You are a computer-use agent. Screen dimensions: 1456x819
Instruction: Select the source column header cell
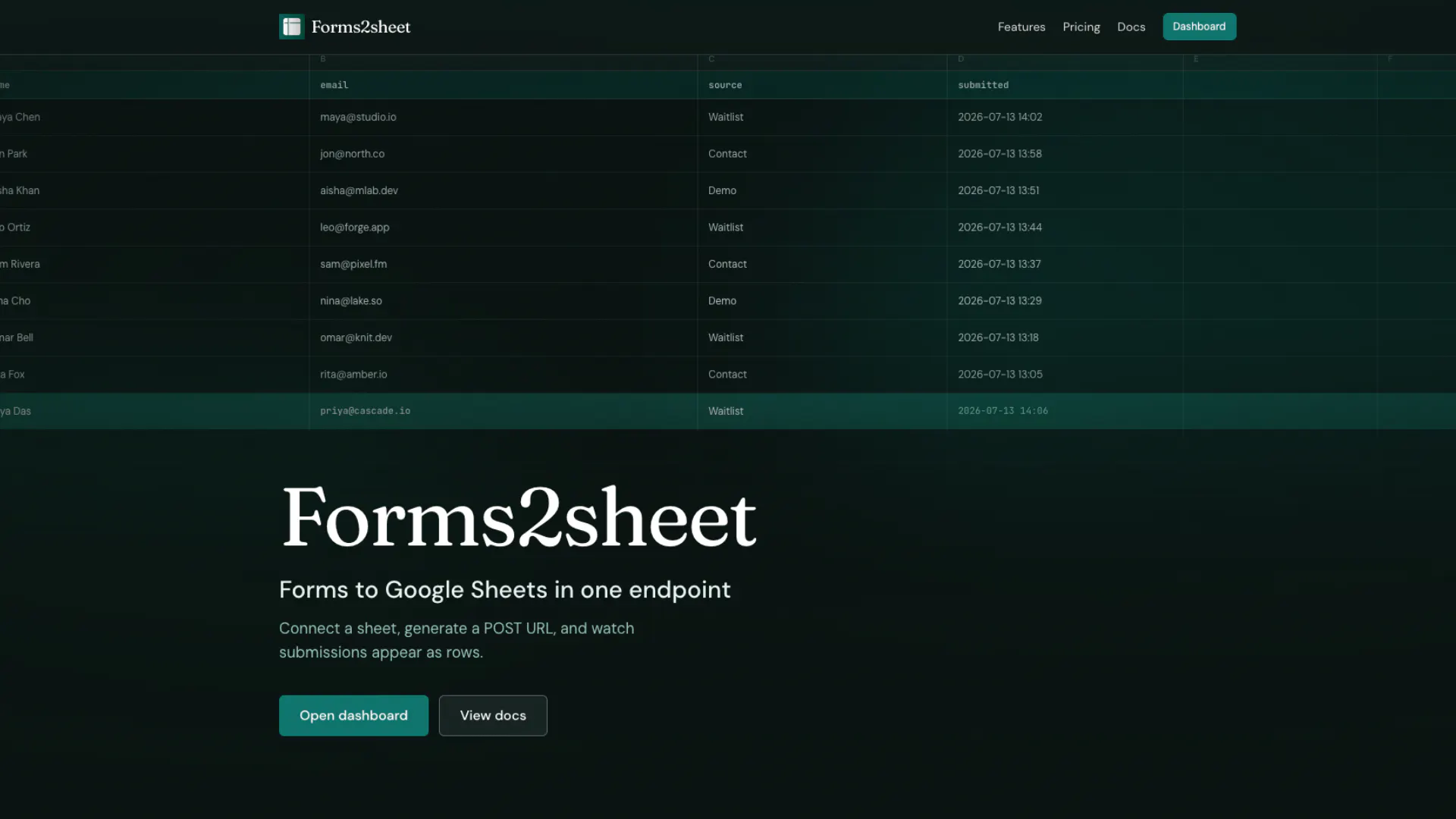(822, 85)
